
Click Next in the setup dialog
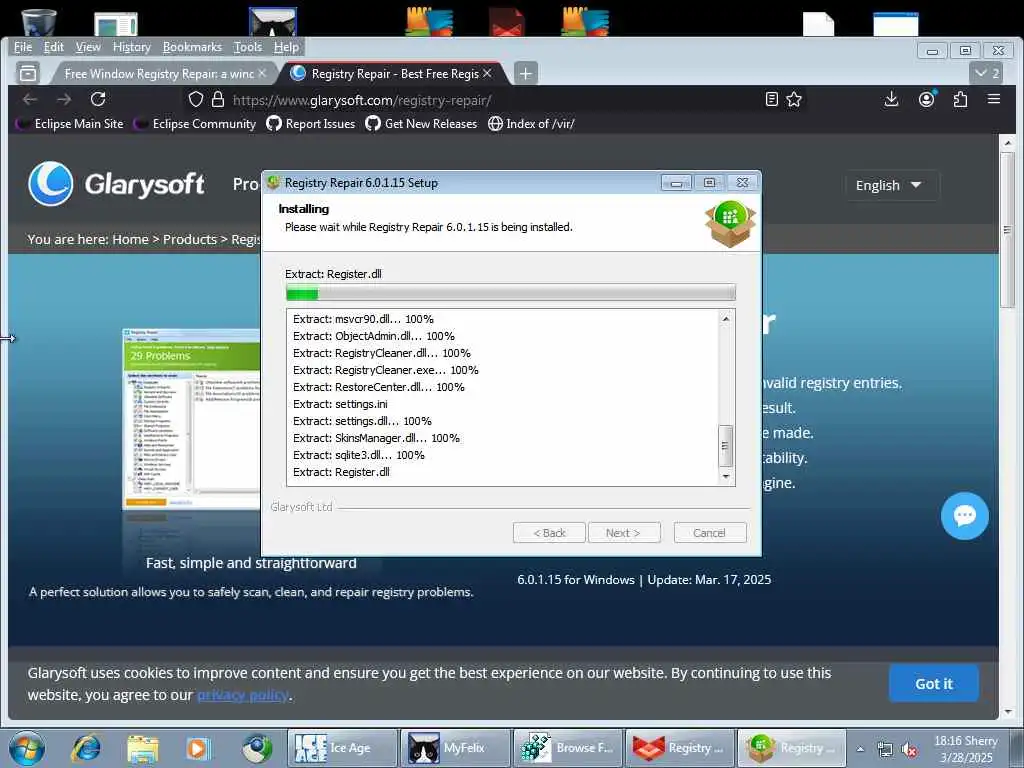624,533
